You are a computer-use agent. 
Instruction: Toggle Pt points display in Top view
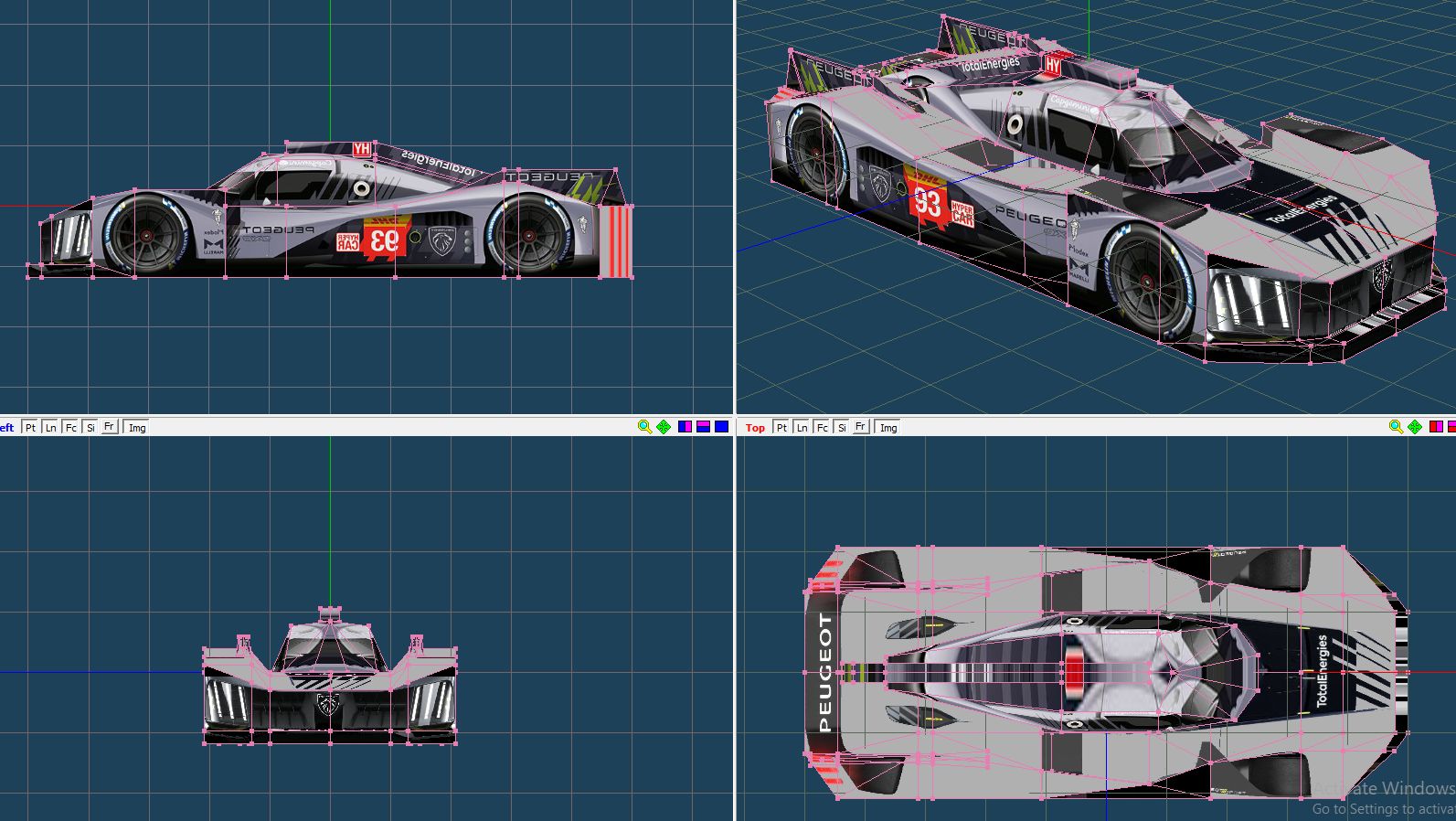pyautogui.click(x=781, y=428)
